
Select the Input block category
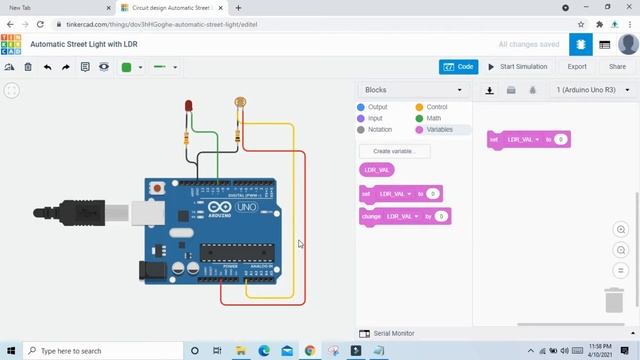pos(370,118)
